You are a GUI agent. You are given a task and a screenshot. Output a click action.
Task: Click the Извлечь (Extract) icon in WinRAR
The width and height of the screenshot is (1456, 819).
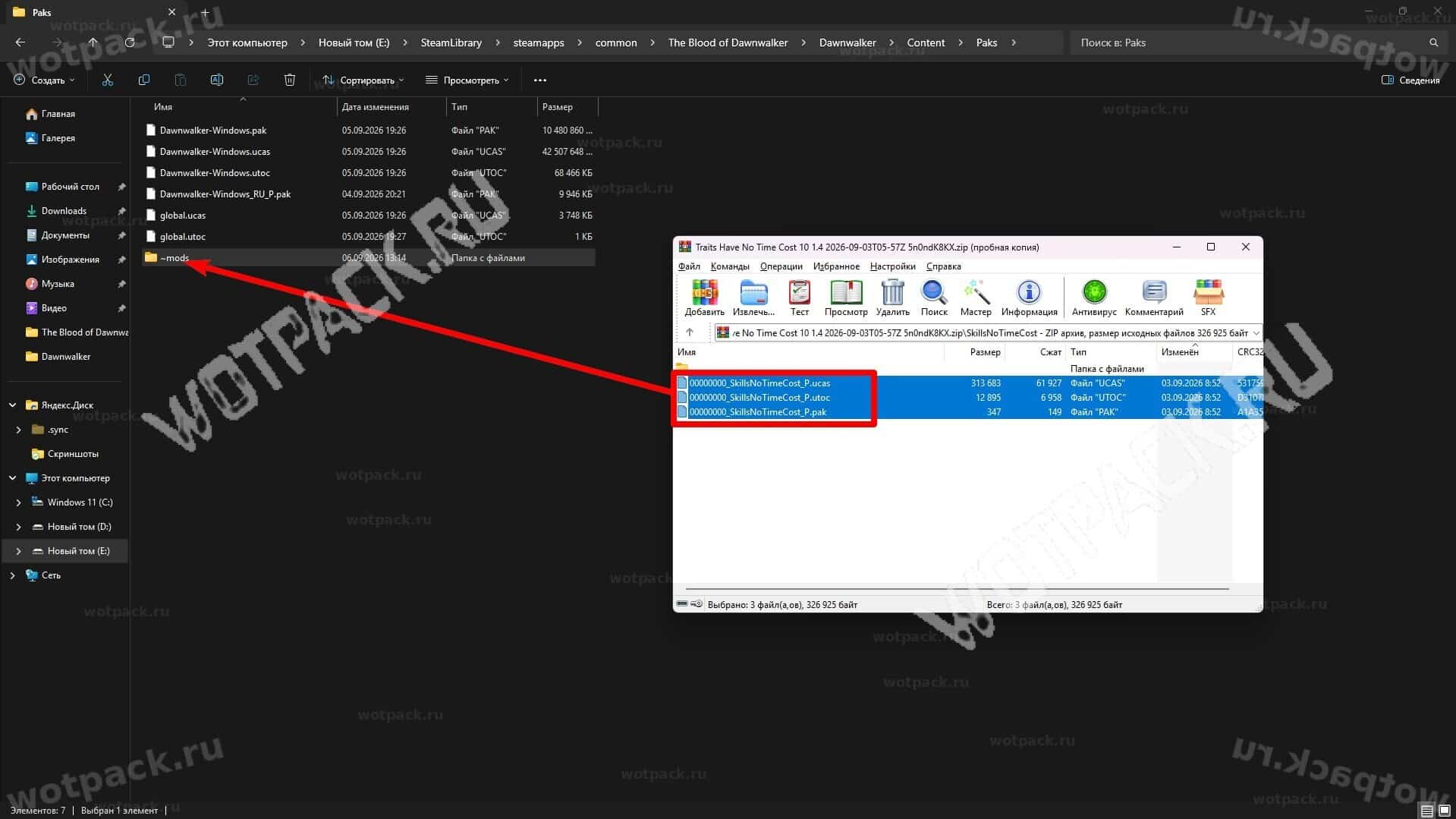(x=753, y=292)
